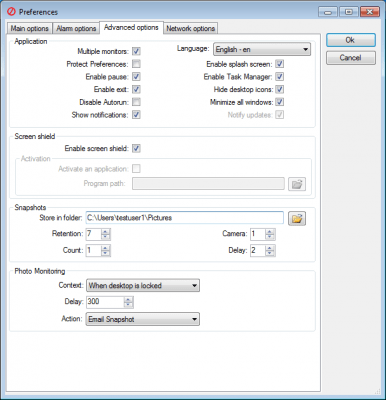Decrease the Photo Monitoring Delay of 300
The height and width of the screenshot is (400, 386).
click(128, 305)
